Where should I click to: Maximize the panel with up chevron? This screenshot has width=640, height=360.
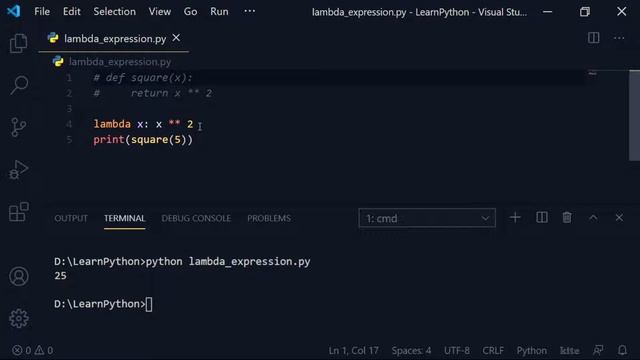point(593,218)
